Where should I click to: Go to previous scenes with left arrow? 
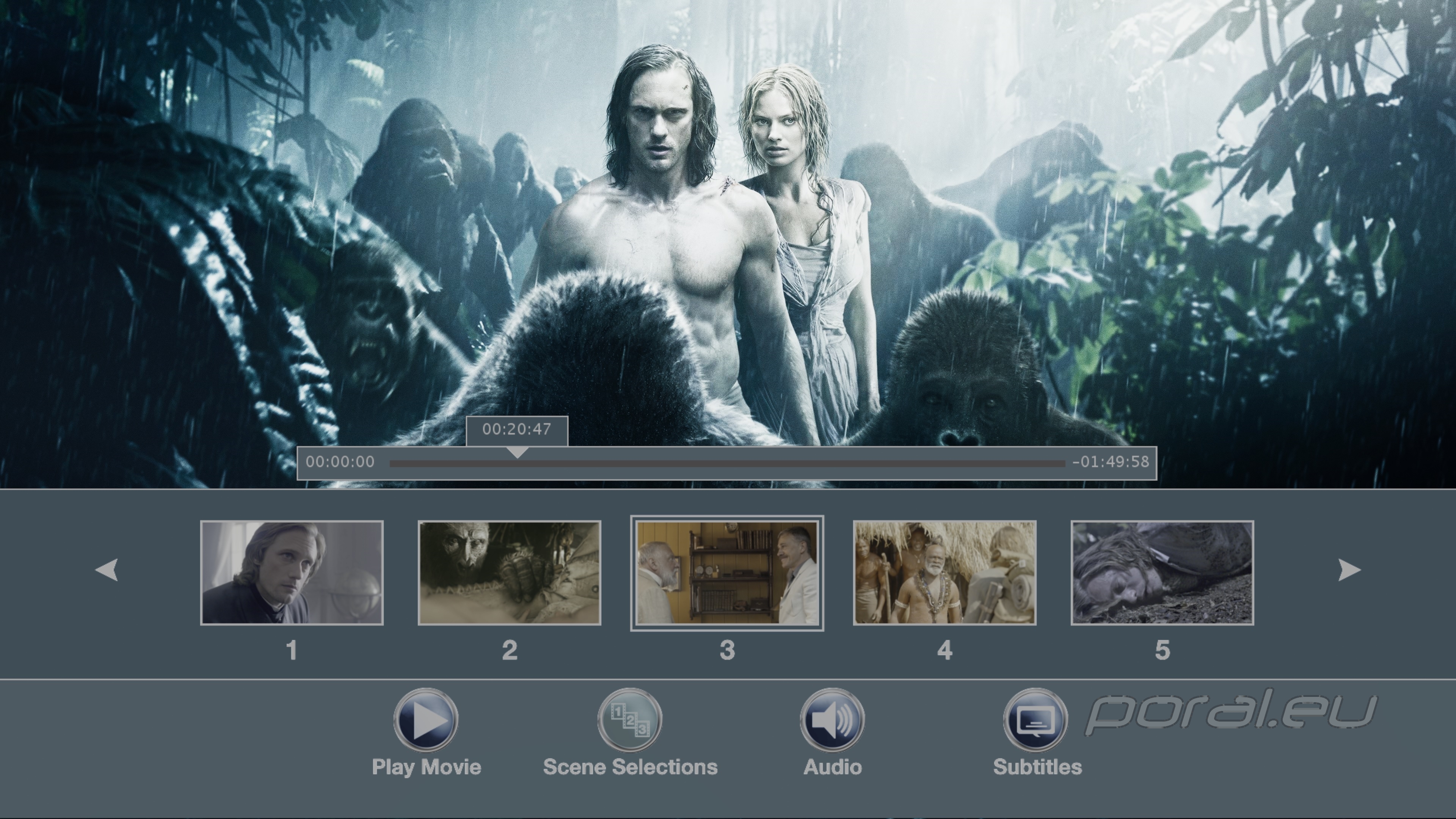(x=107, y=570)
